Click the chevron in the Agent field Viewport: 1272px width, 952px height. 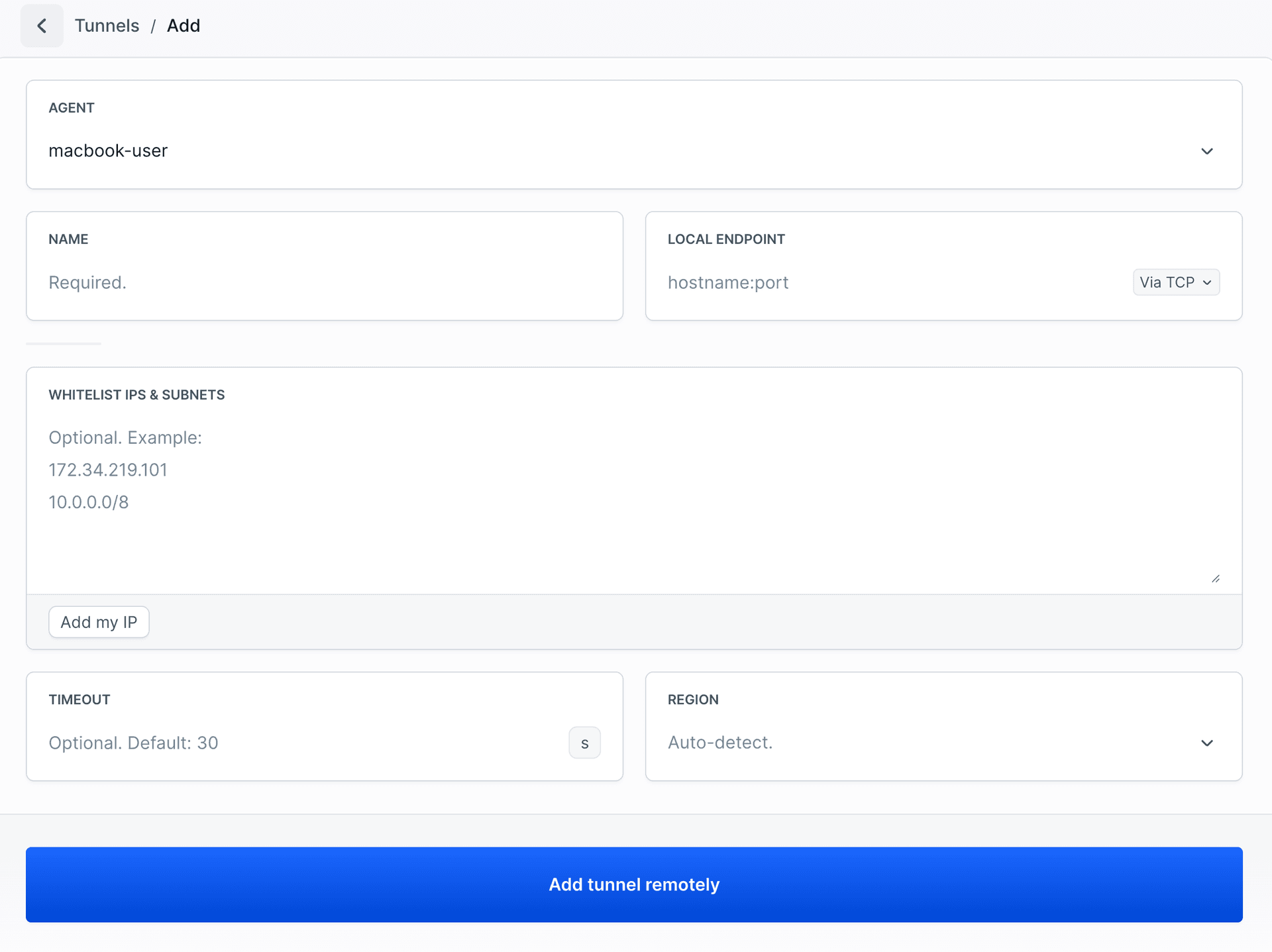click(x=1206, y=151)
